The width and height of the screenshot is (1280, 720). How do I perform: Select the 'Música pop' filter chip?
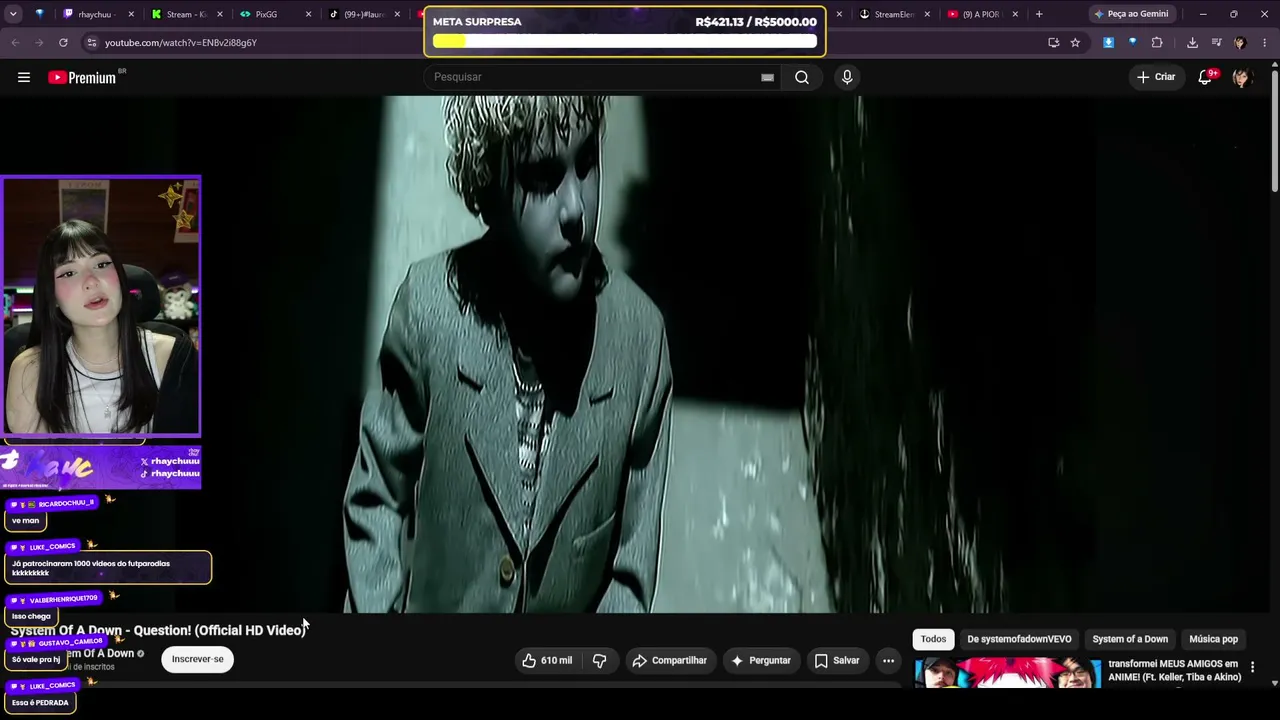point(1213,639)
